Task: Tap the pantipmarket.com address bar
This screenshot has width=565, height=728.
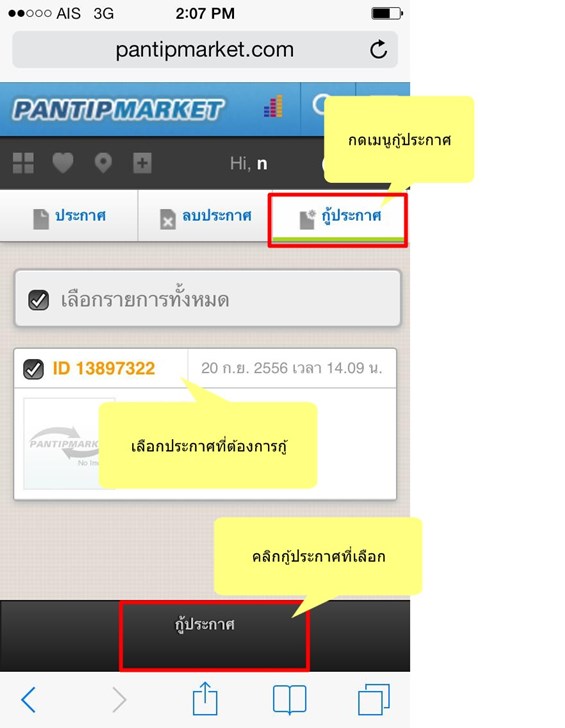Action: click(x=205, y=50)
